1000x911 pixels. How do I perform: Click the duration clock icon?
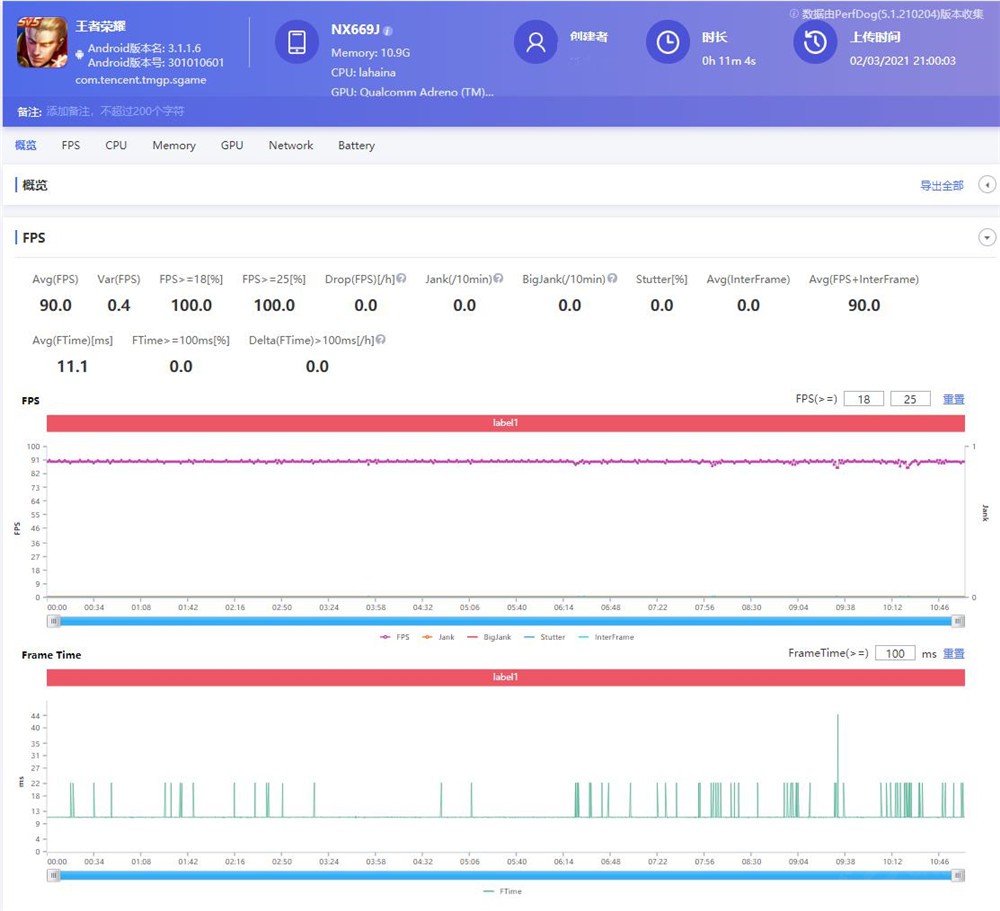(668, 42)
